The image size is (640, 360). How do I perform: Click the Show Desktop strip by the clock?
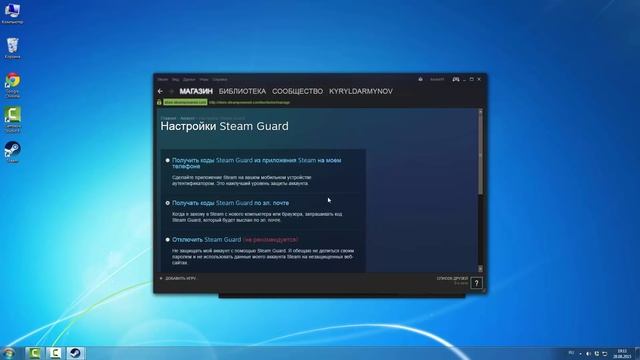tap(637, 353)
